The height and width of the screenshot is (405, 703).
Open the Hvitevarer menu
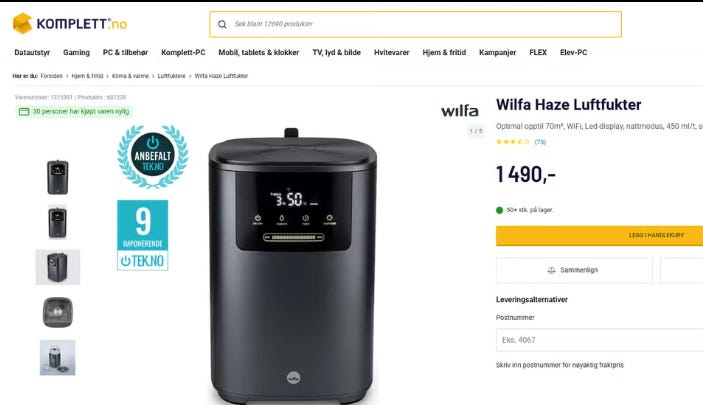point(391,52)
